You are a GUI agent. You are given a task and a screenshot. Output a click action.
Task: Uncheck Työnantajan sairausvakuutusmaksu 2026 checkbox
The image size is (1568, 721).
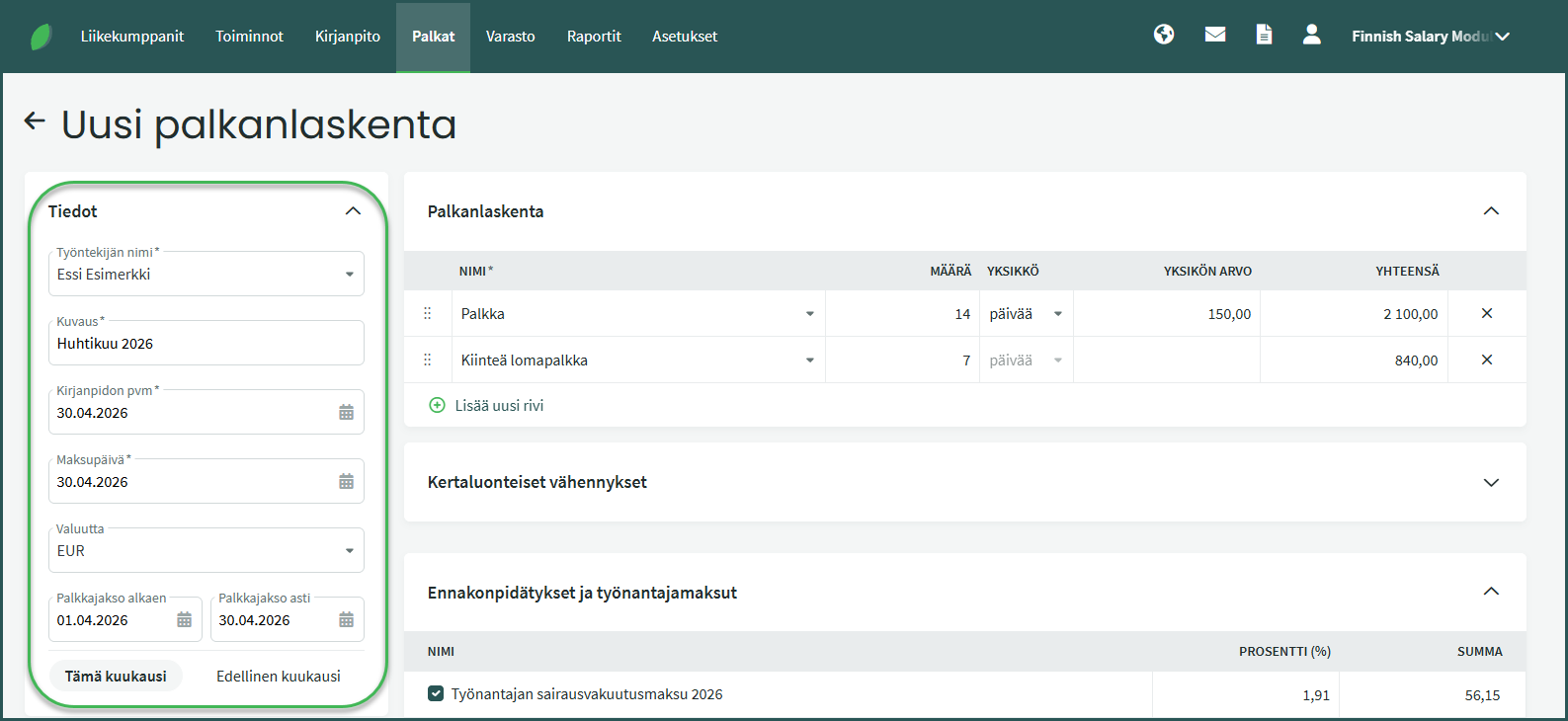436,694
